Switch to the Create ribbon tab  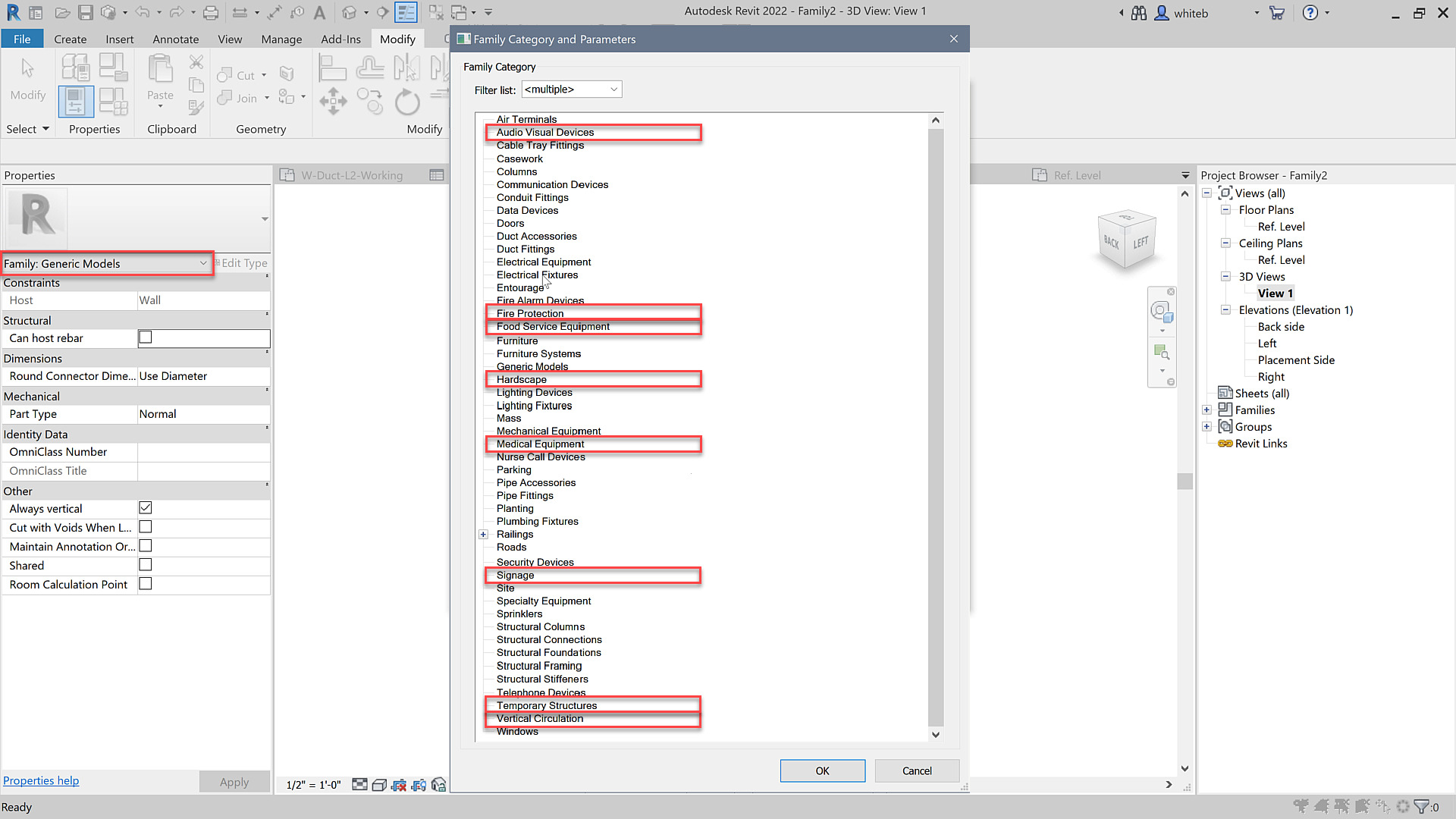click(71, 39)
